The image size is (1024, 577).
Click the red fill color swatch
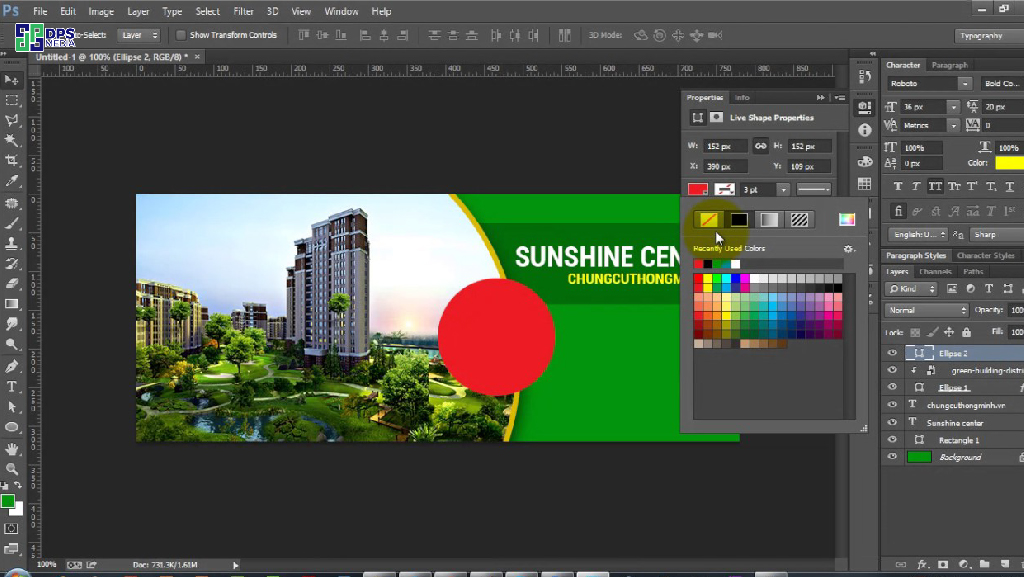point(697,190)
